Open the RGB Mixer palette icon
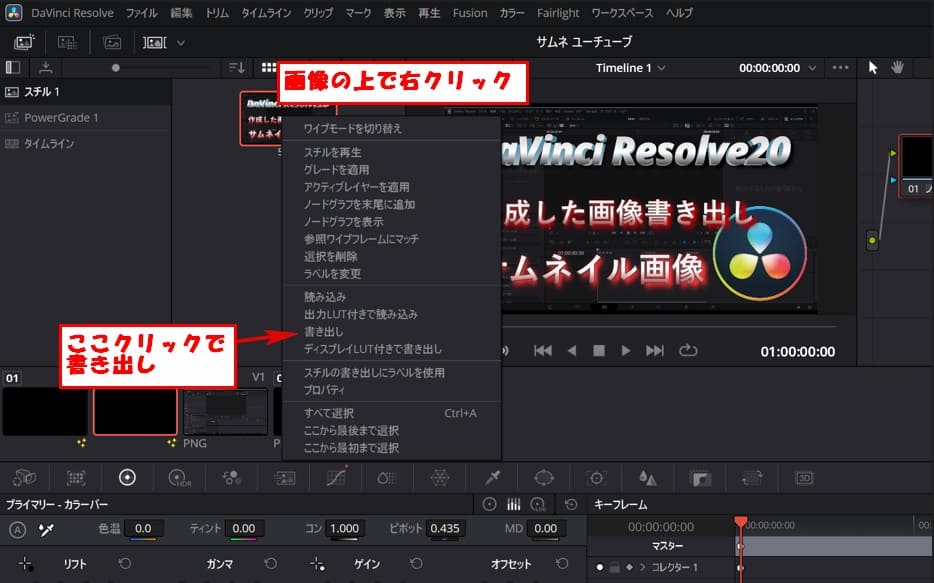 point(232,478)
